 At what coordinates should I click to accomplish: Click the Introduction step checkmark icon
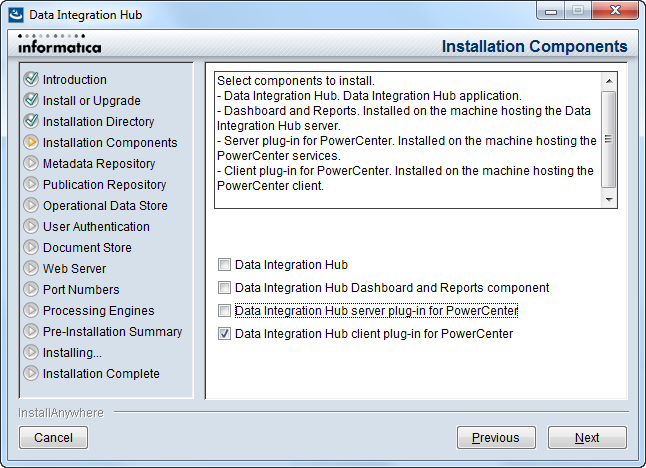31,79
